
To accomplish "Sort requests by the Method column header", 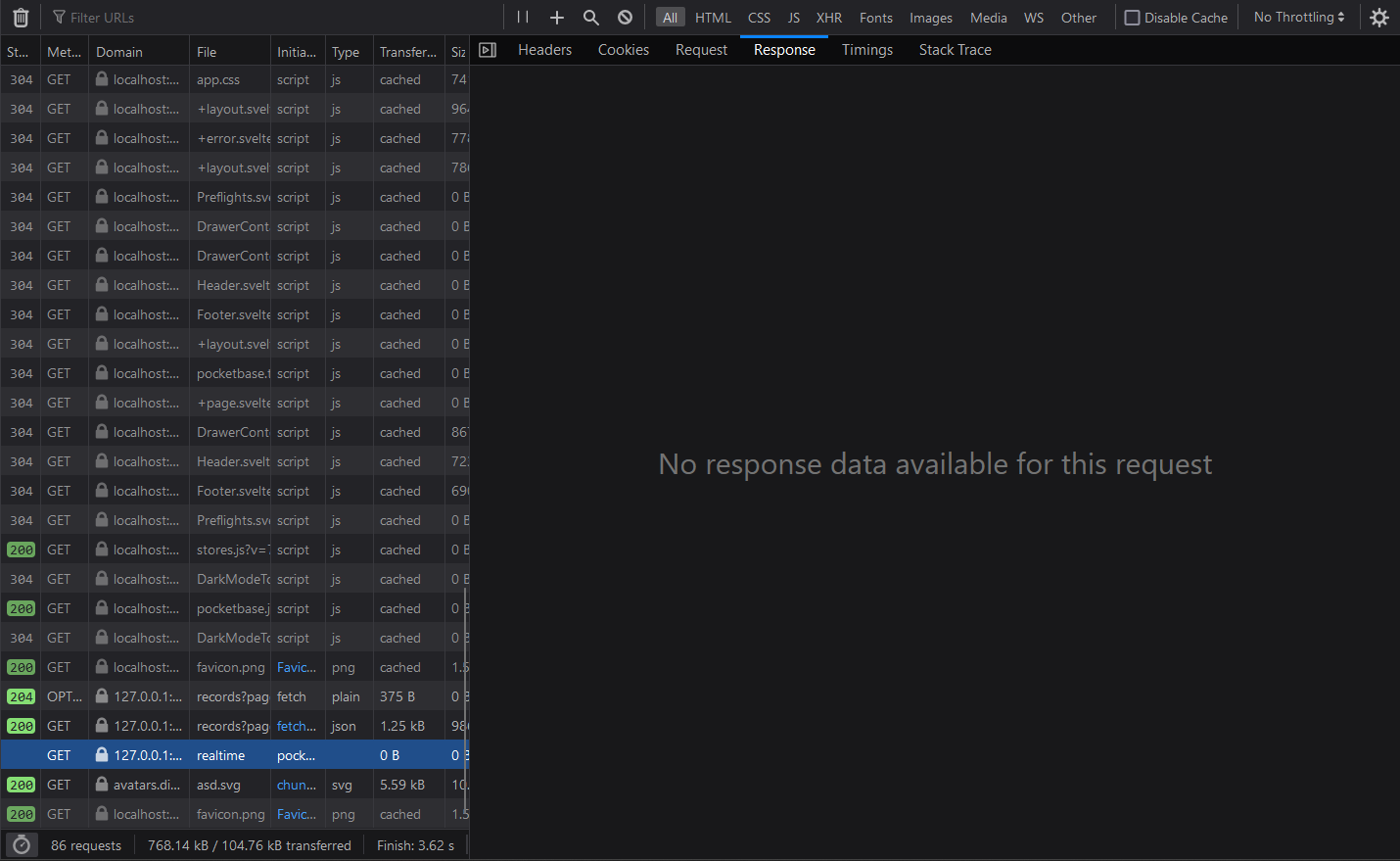I will click(x=64, y=52).
